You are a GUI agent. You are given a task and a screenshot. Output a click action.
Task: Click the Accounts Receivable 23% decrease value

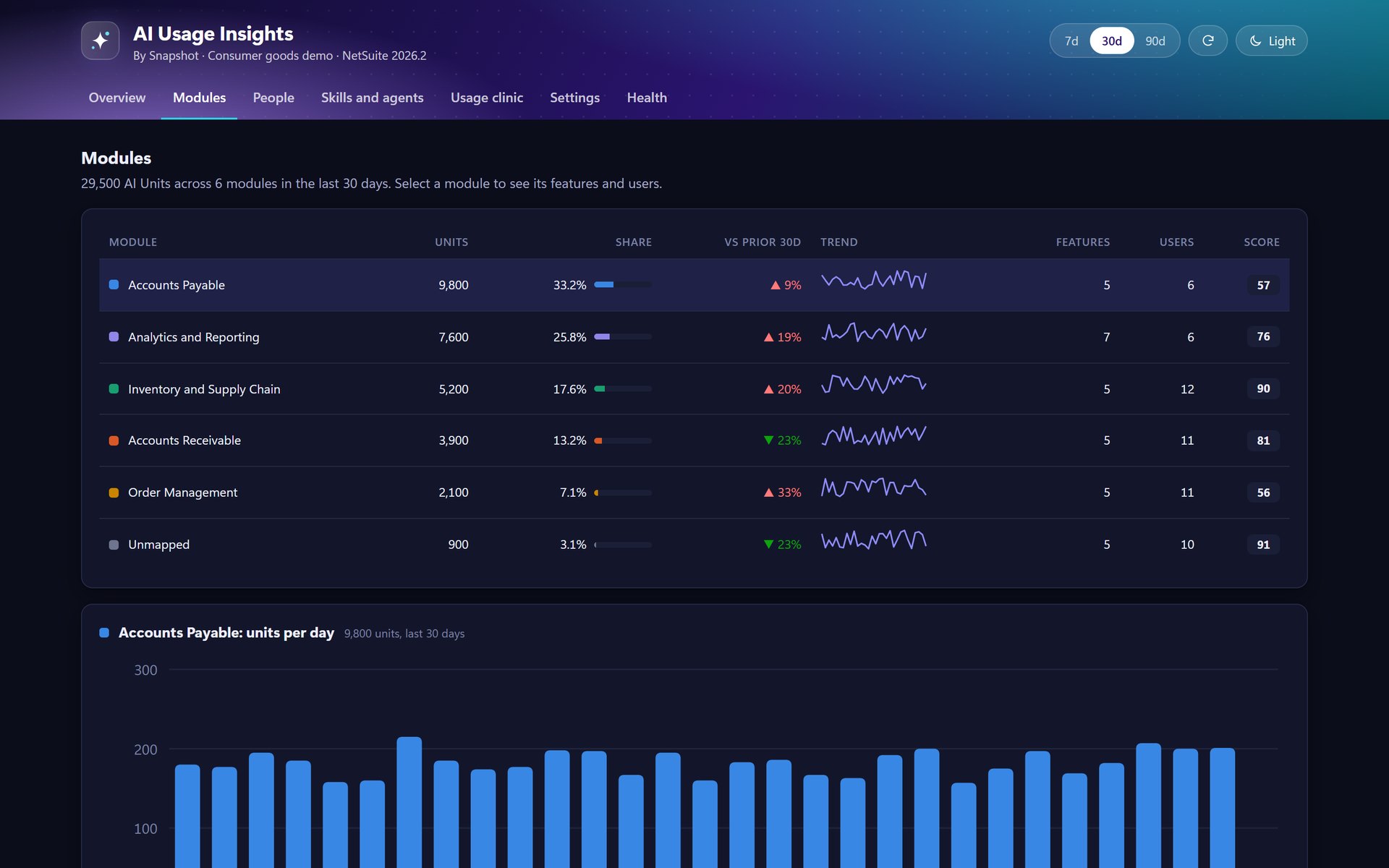(782, 441)
